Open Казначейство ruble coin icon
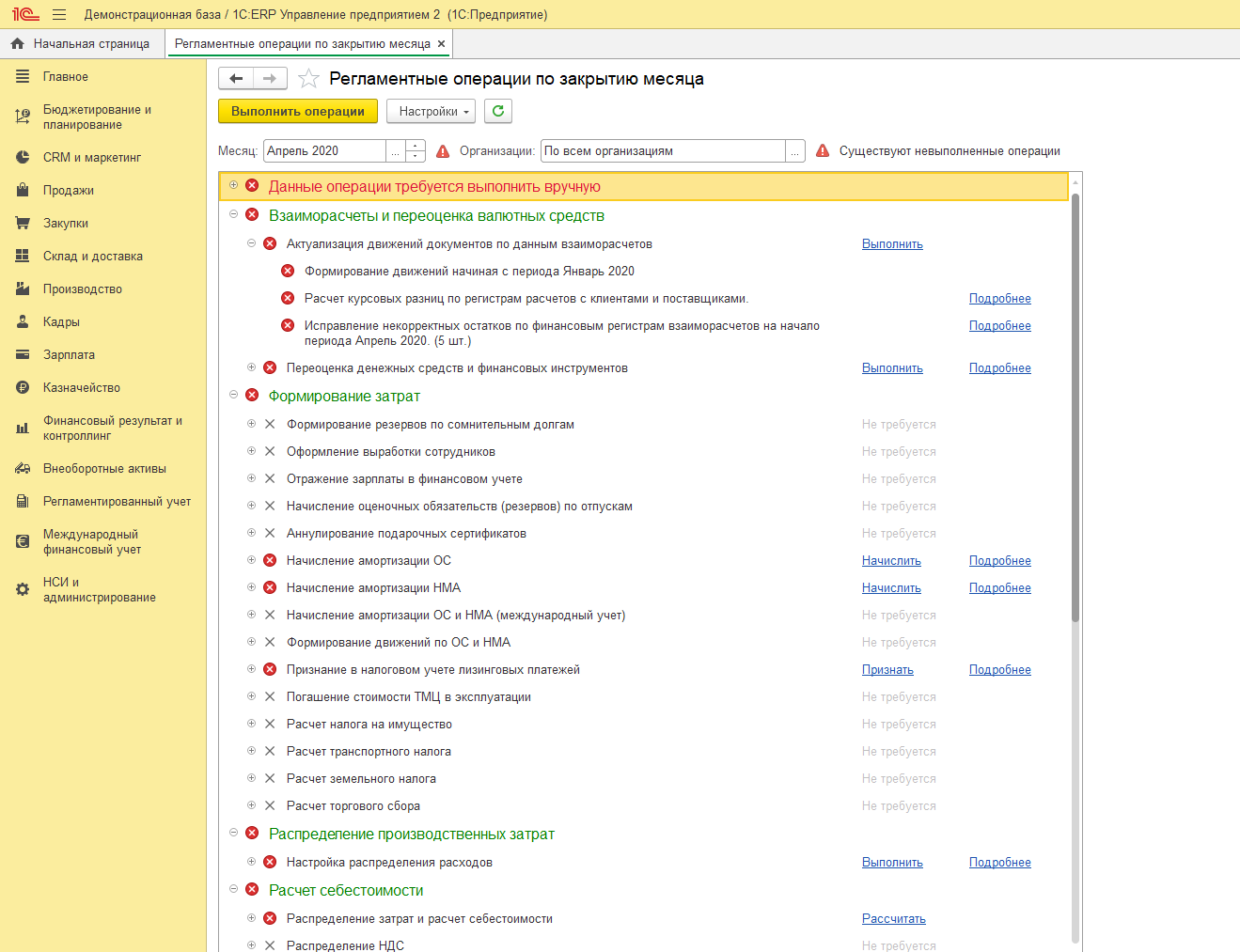The height and width of the screenshot is (952, 1240). coord(23,387)
